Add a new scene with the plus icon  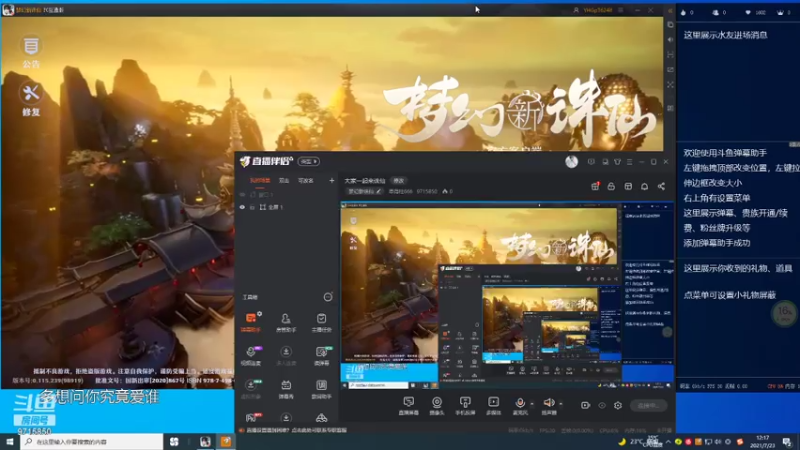tap(332, 181)
